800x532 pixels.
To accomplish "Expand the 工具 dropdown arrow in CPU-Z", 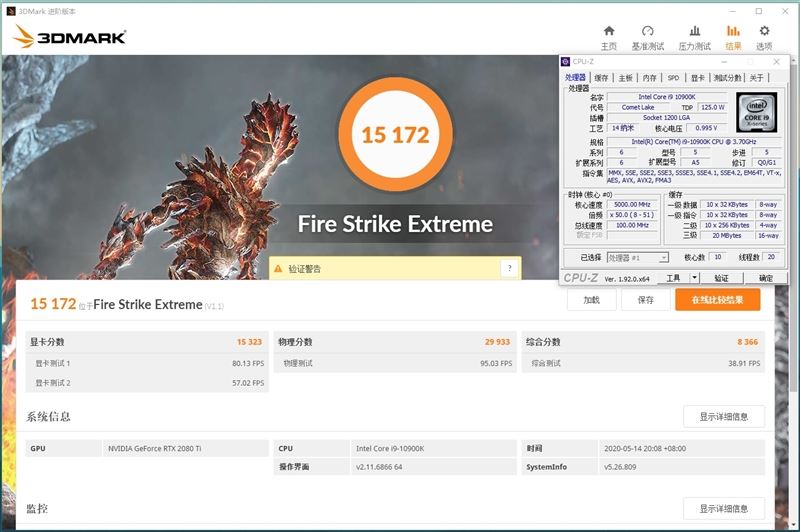I will (x=694, y=278).
